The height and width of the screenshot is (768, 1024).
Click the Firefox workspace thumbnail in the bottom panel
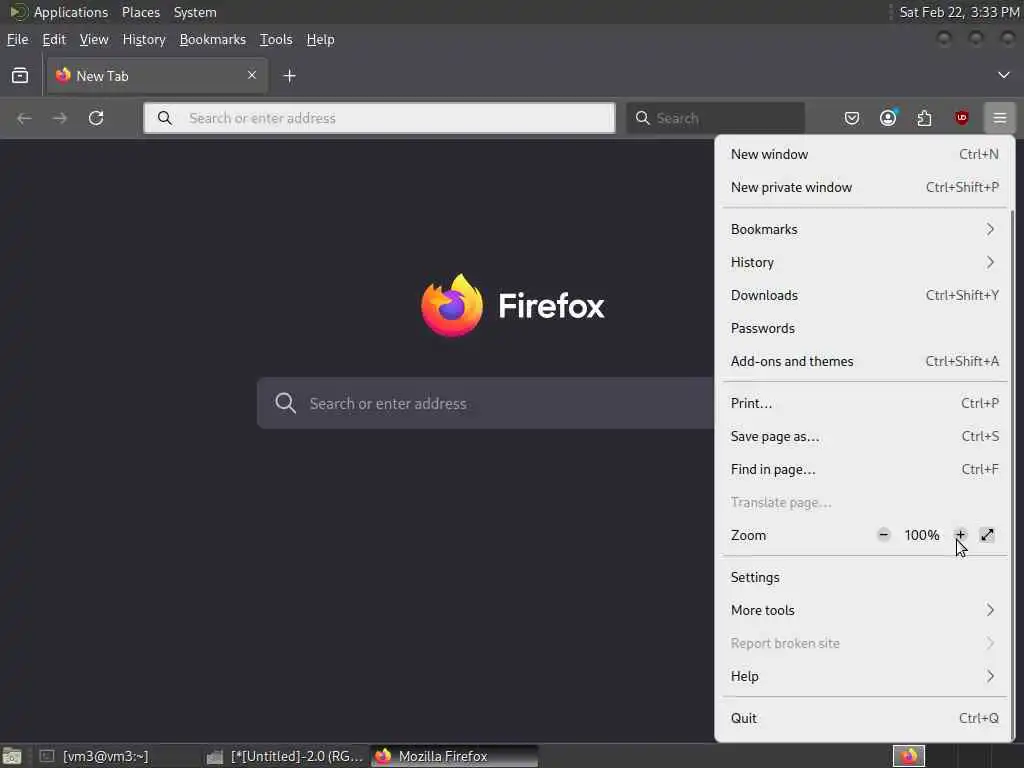[x=909, y=756]
